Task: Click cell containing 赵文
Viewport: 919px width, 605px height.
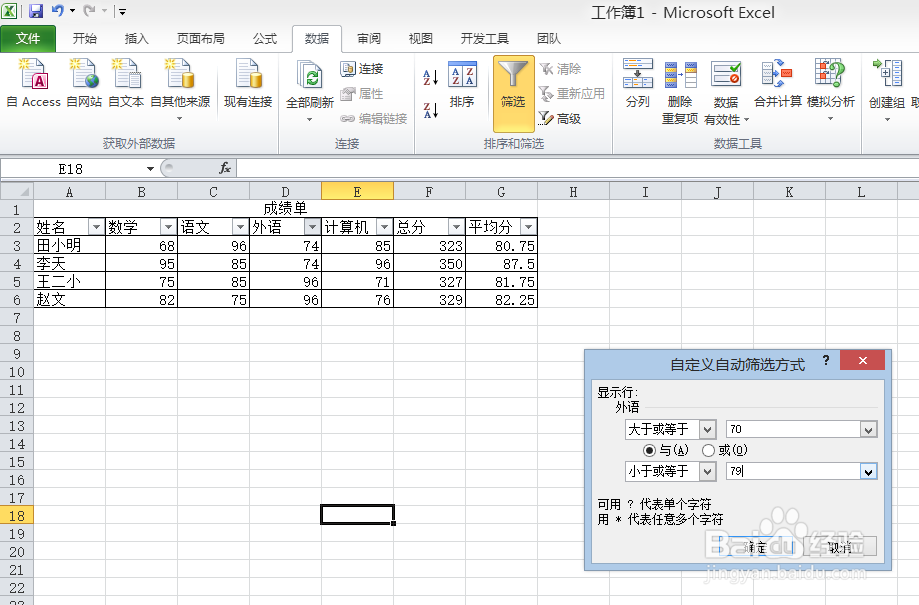Action: pos(69,300)
